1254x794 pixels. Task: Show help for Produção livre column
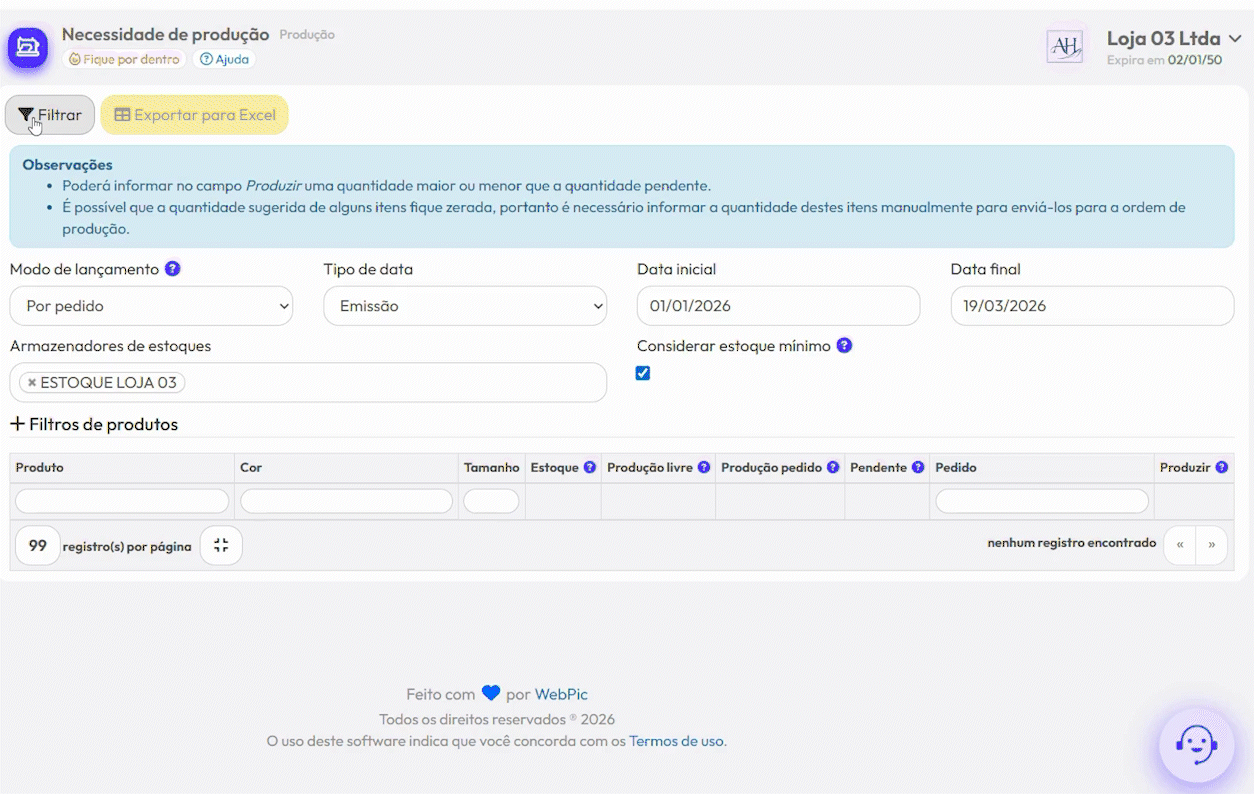pyautogui.click(x=704, y=467)
